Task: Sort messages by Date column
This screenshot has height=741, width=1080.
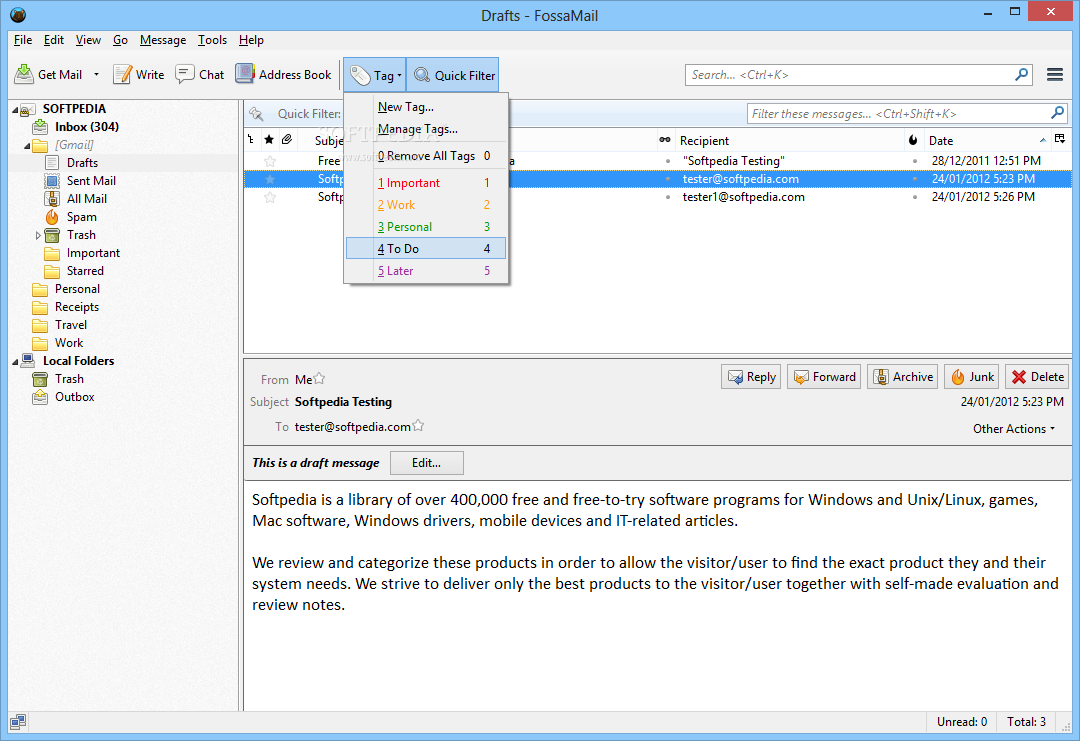Action: [x=987, y=140]
